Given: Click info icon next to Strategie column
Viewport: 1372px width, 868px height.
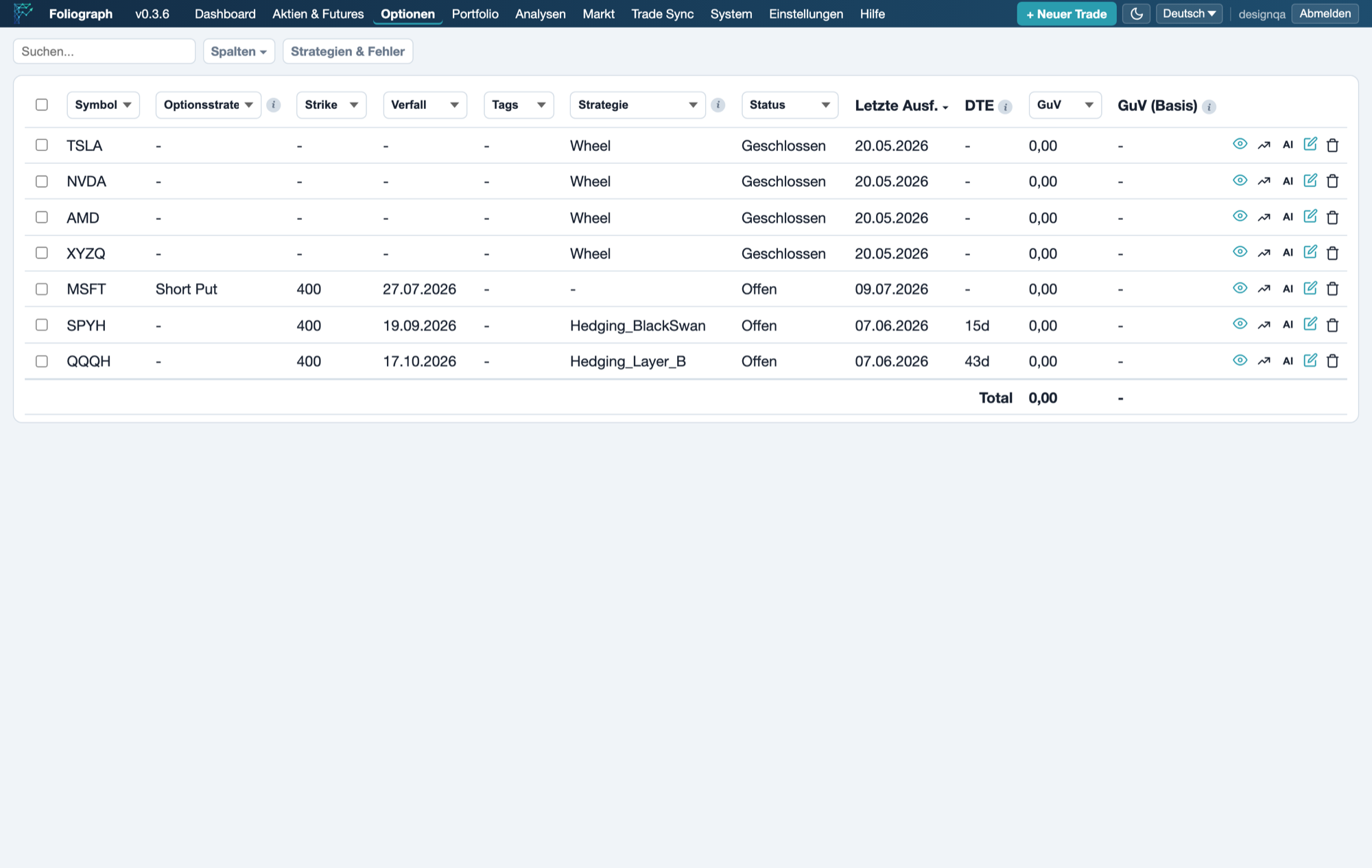Looking at the screenshot, I should (x=718, y=105).
